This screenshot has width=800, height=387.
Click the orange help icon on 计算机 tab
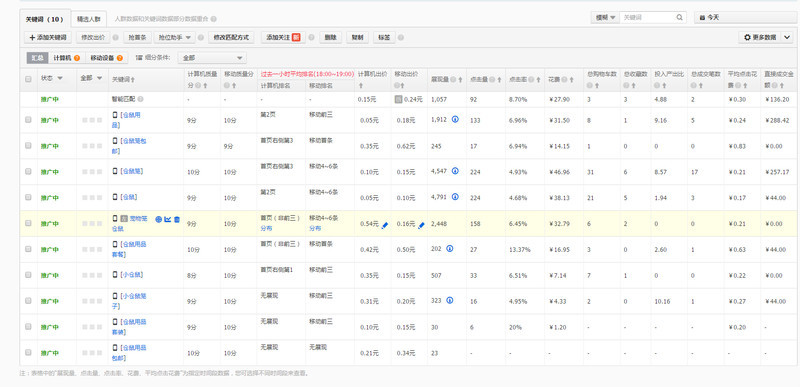tap(77, 58)
